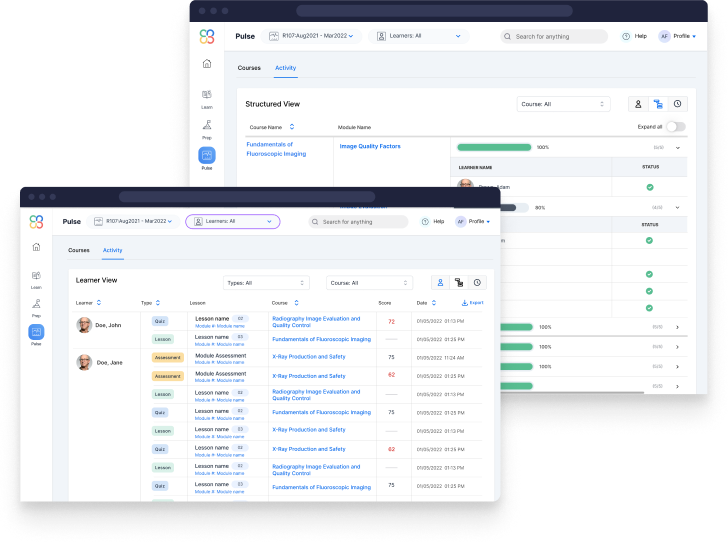The height and width of the screenshot is (542, 728).
Task: Click the Home icon in the front window sidebar
Action: click(37, 246)
